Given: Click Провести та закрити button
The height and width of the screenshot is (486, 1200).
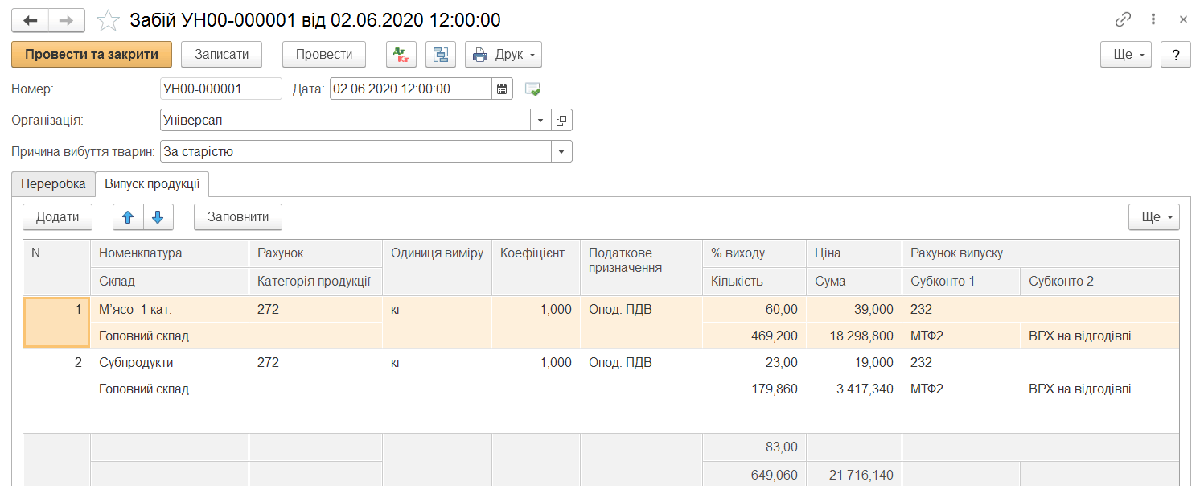Looking at the screenshot, I should coord(92,54).
